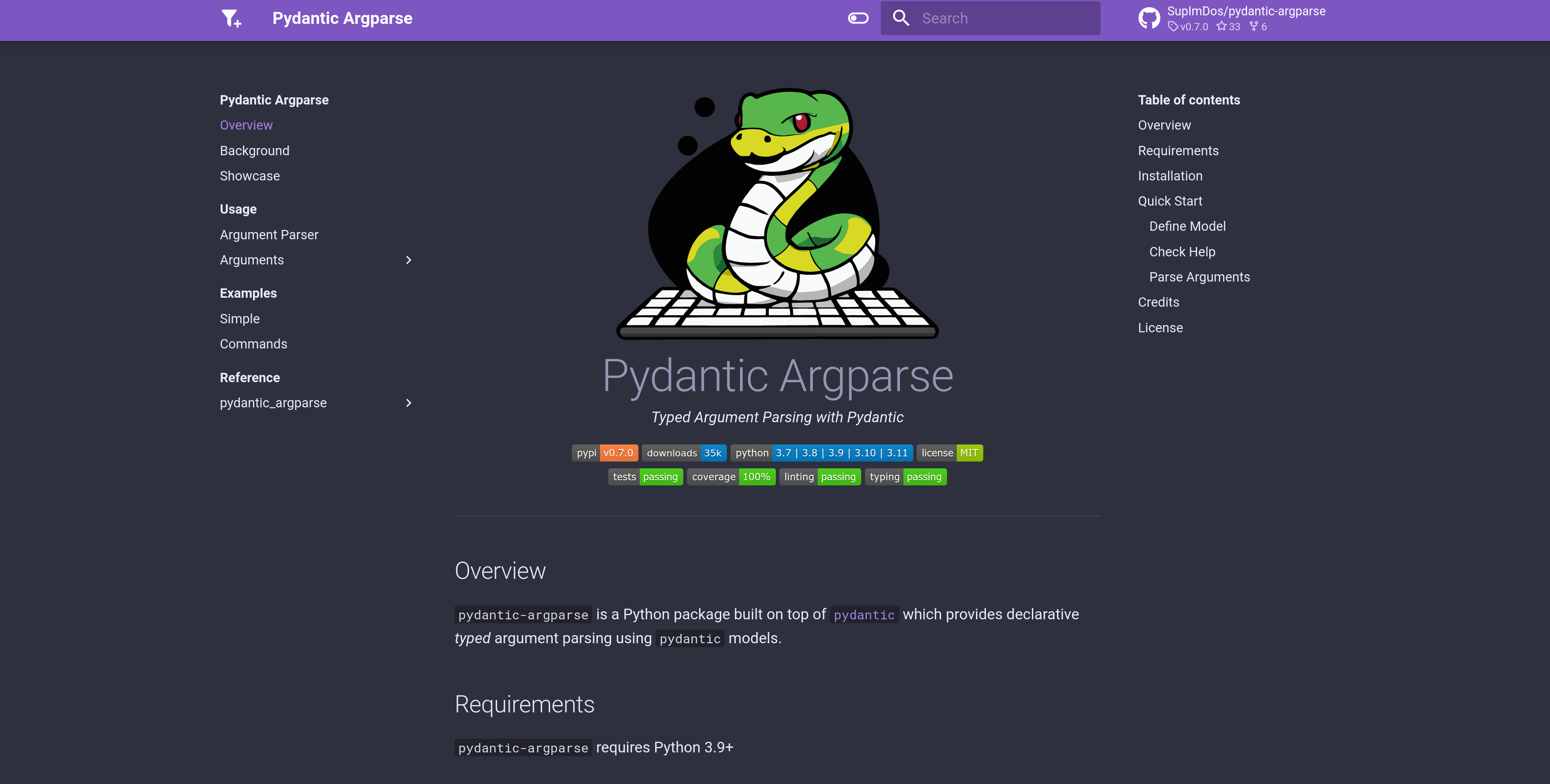Click the Usage sidebar section label

238,209
